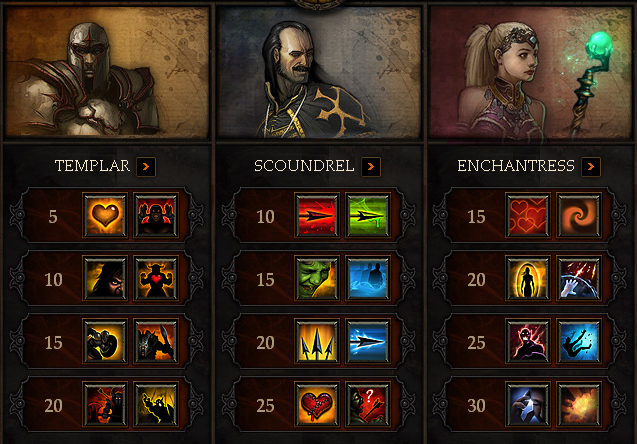Viewport: 637px width, 444px height.
Task: Expand Enchantress details with orange arrow
Action: point(591,167)
